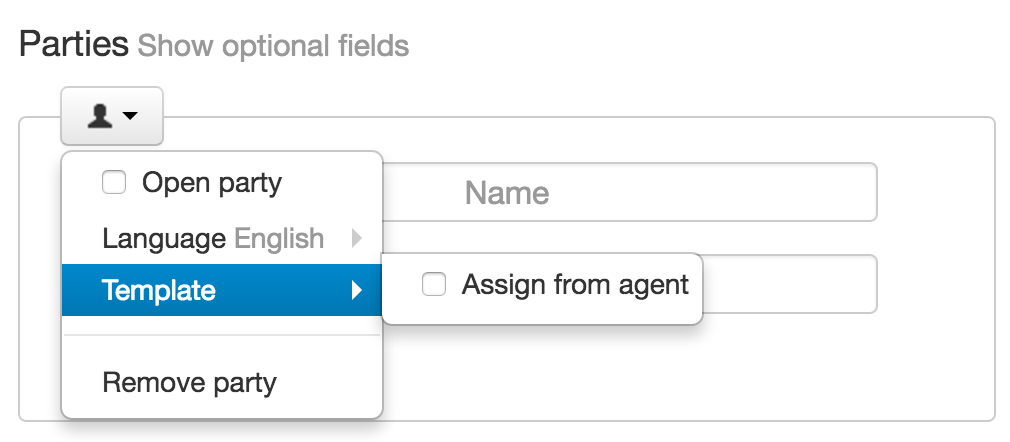Image resolution: width=1010 pixels, height=442 pixels.
Task: Click the person silhouette icon
Action: 100,116
